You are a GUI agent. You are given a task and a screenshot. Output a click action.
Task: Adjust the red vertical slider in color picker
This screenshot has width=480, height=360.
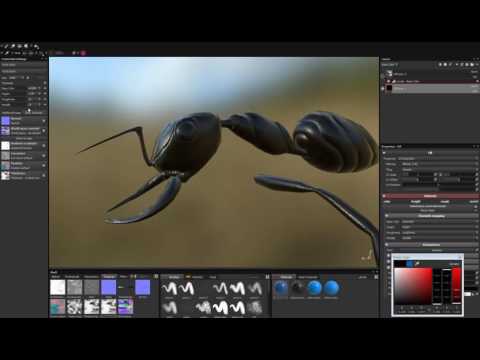(456, 286)
